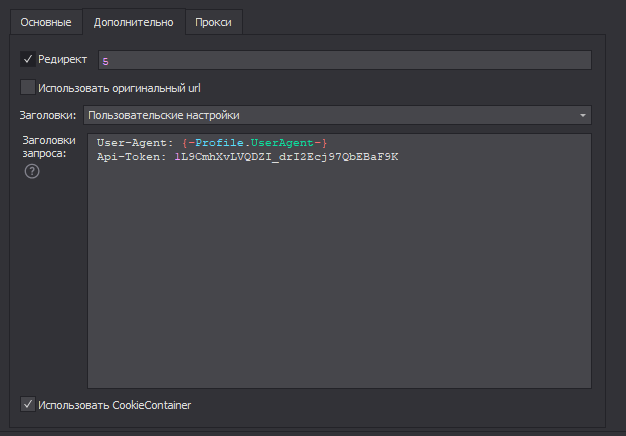Viewport: 626px width, 436px height.
Task: Click the redirect count field showing 5
Action: 343,61
